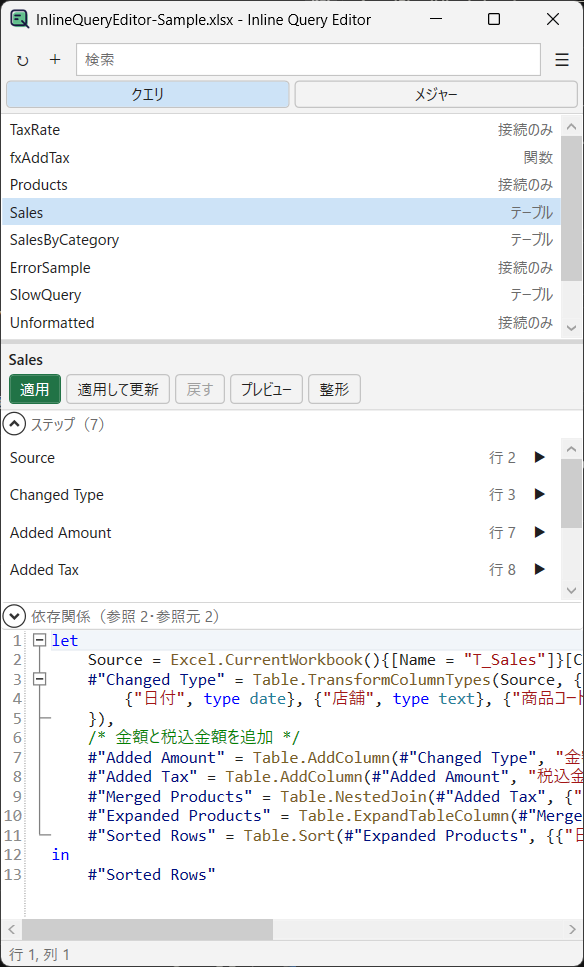Screen dimensions: 584x967
Task: Click the "in" keyword on line 12
Action: [x=60, y=855]
